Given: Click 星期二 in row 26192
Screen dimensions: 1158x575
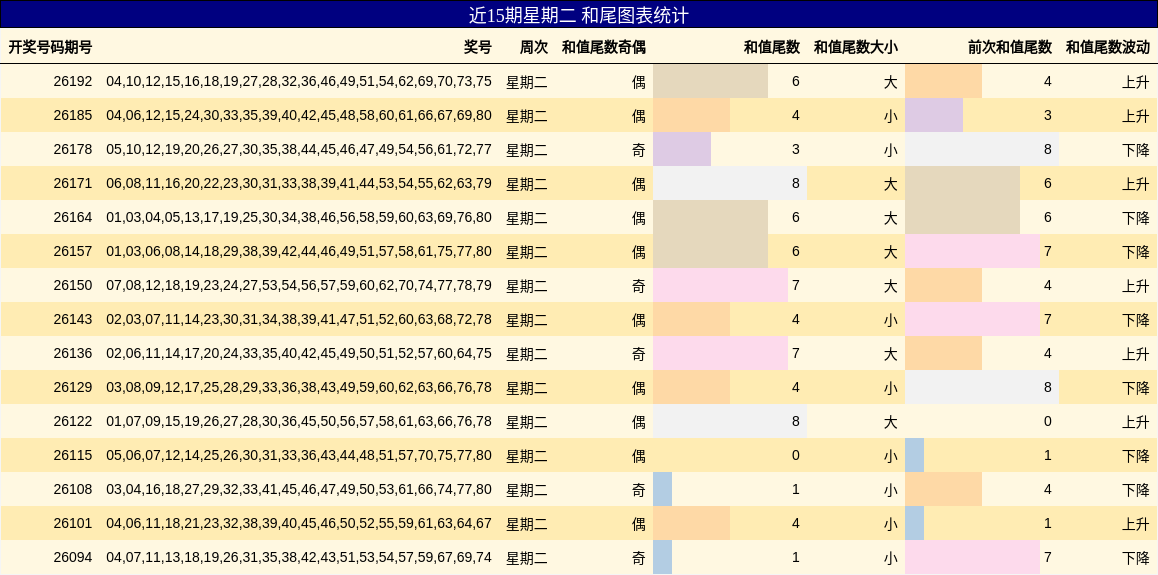Looking at the screenshot, I should tap(527, 81).
